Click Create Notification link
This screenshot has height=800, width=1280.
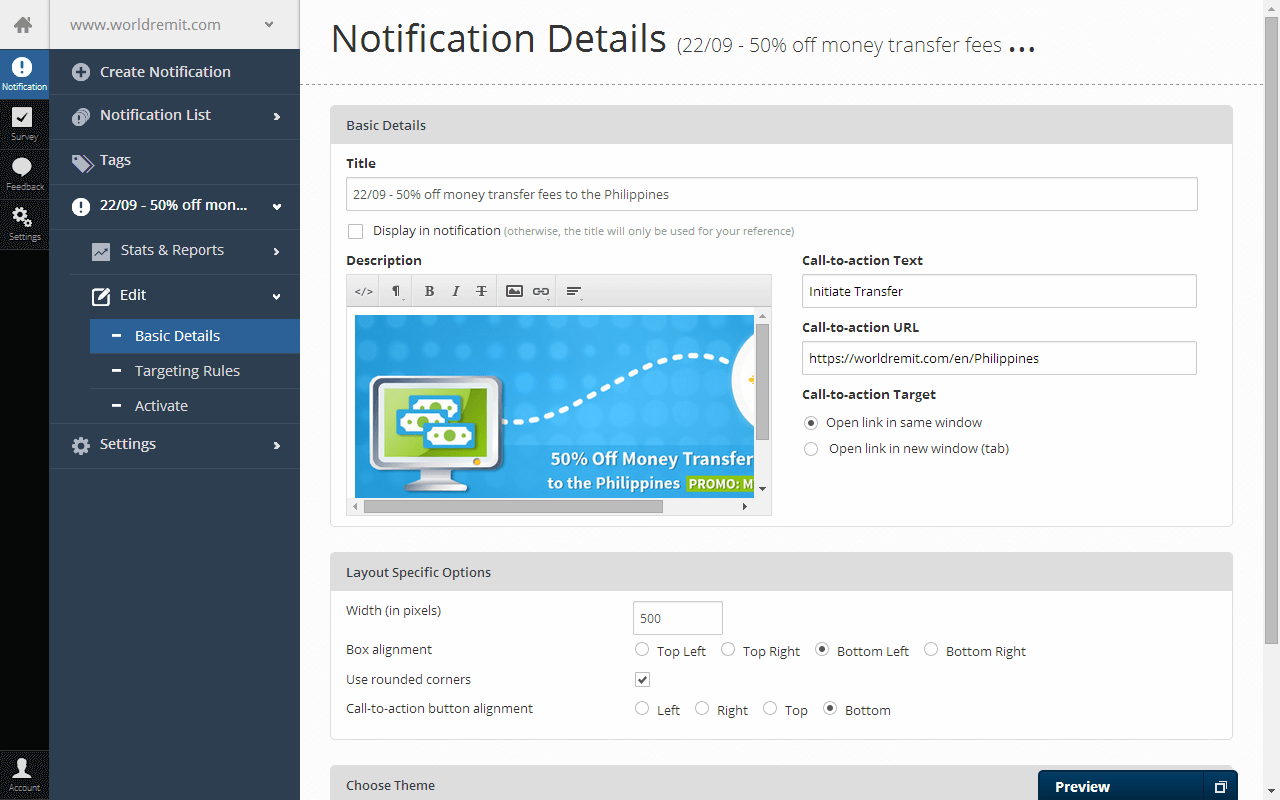coord(165,72)
